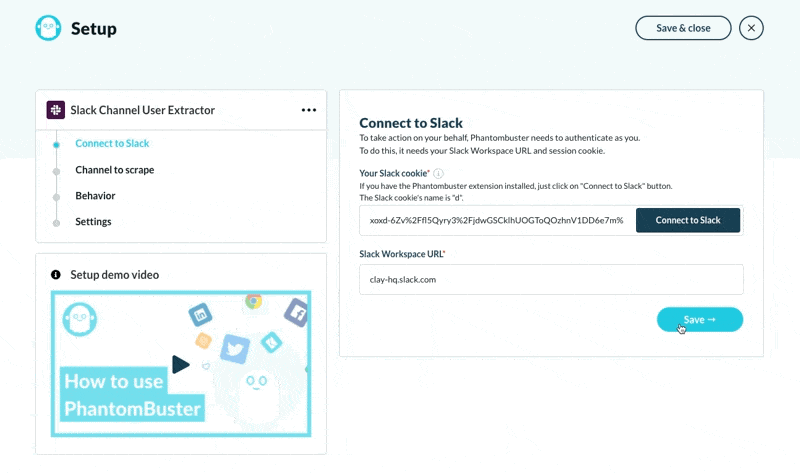800x473 pixels.
Task: Click the Your Slack cookie label
Action: point(393,173)
